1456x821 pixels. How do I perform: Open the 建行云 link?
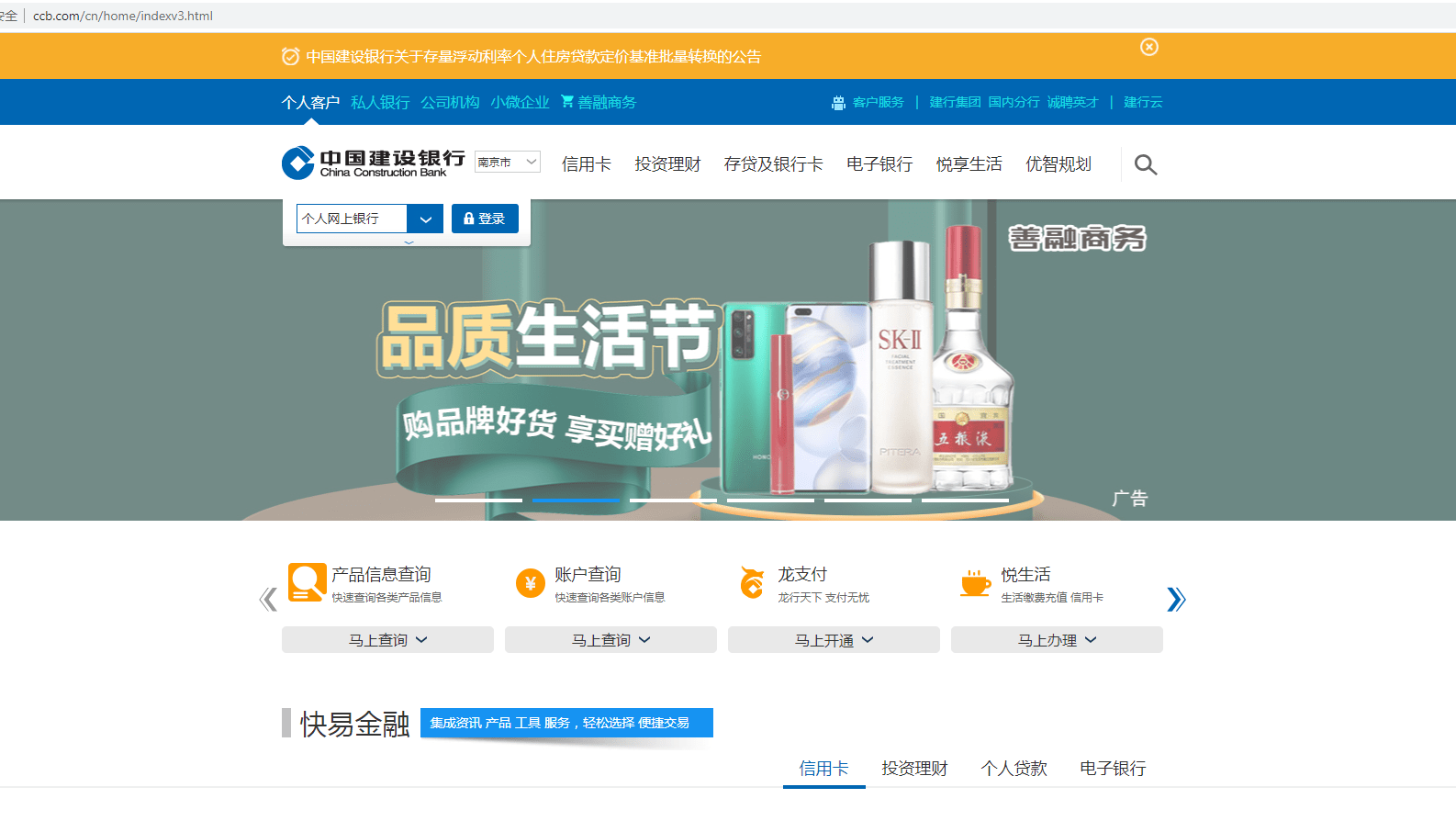tap(1143, 102)
